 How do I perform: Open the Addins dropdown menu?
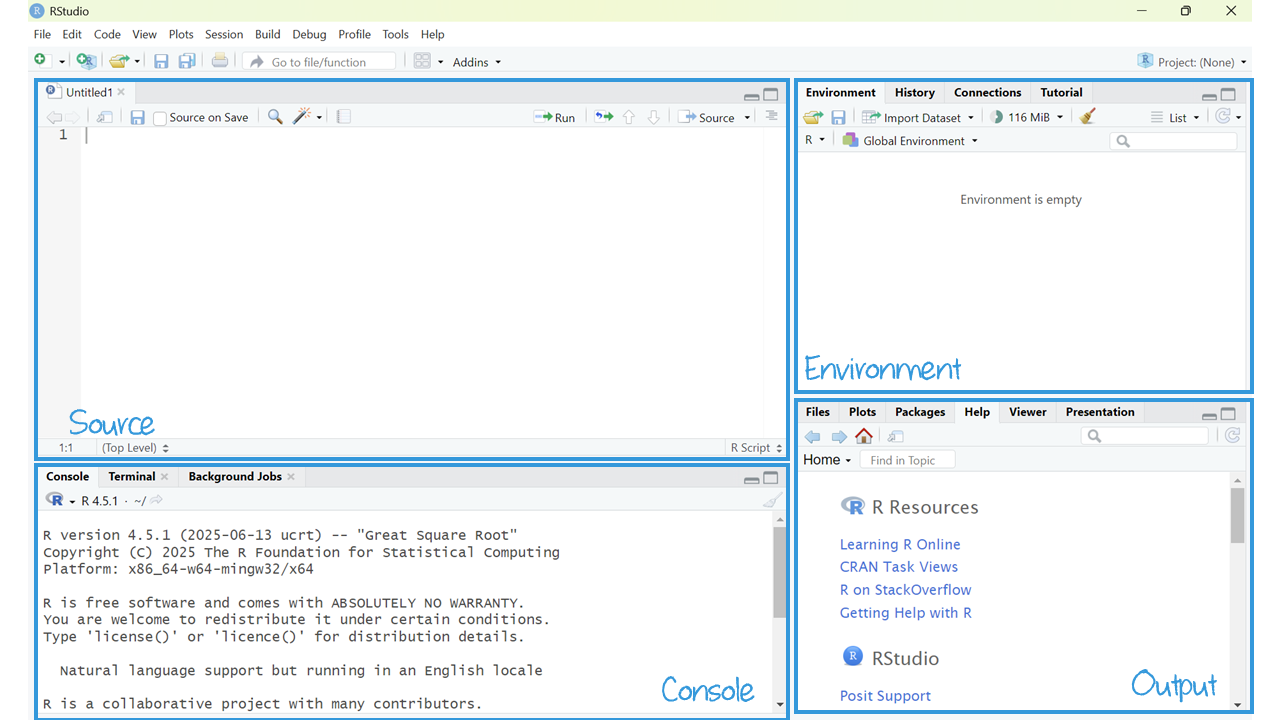[476, 62]
